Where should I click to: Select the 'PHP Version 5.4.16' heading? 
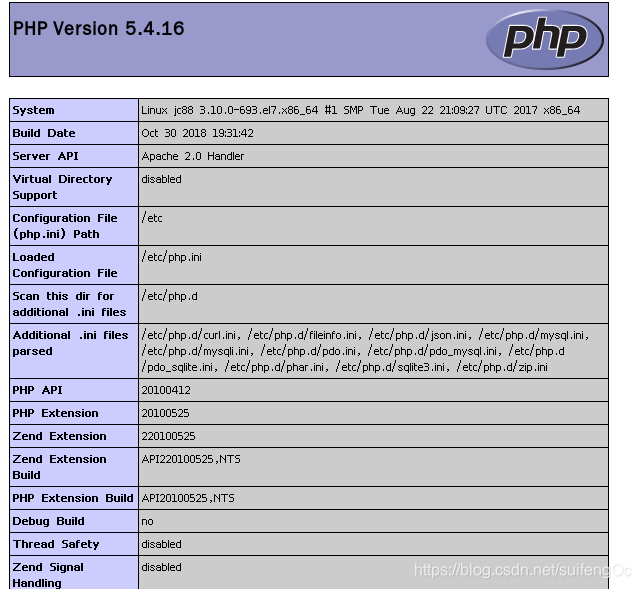click(99, 29)
